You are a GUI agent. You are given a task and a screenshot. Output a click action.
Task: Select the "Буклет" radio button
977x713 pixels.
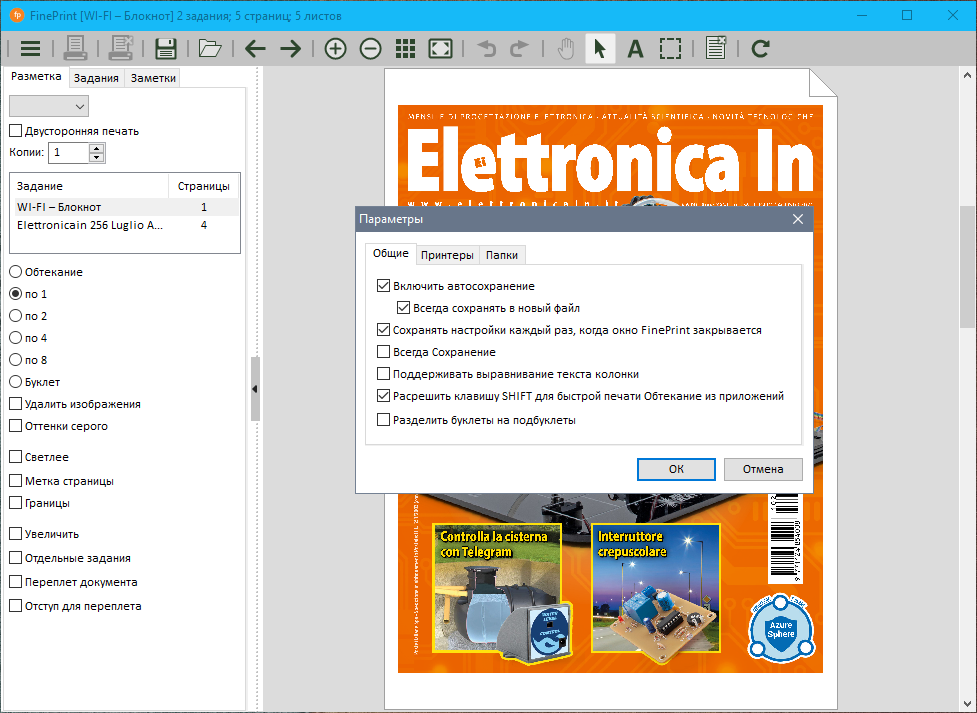15,382
